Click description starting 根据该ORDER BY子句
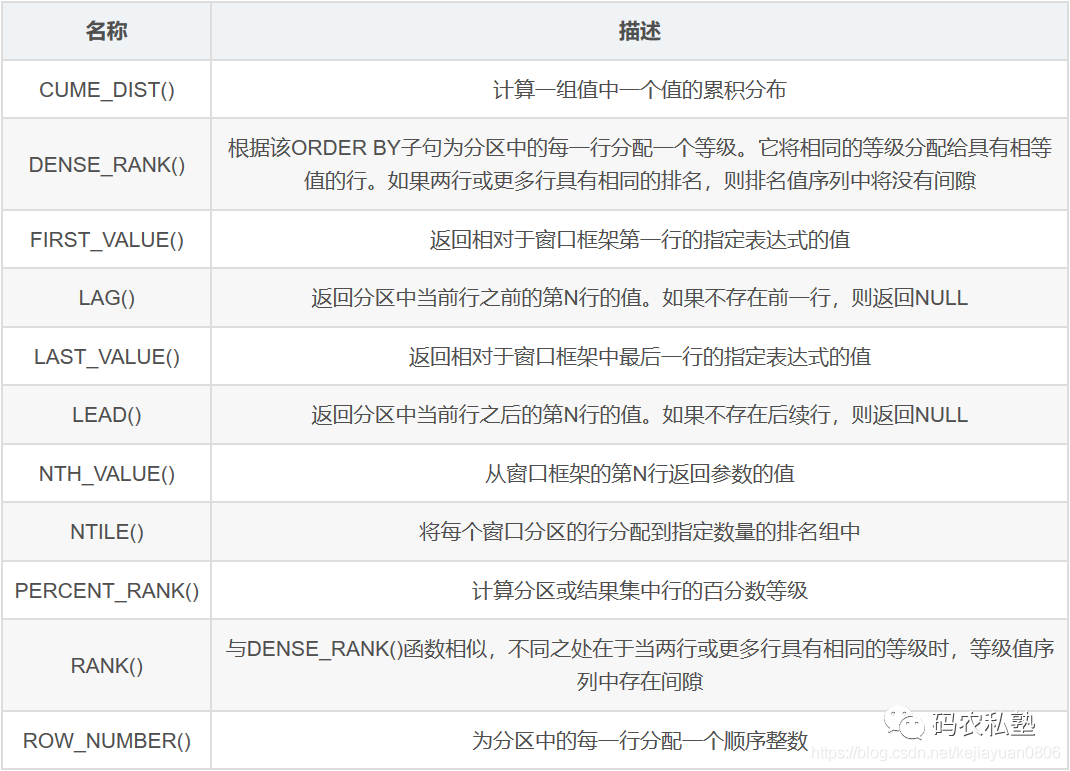1070x771 pixels. (x=639, y=164)
